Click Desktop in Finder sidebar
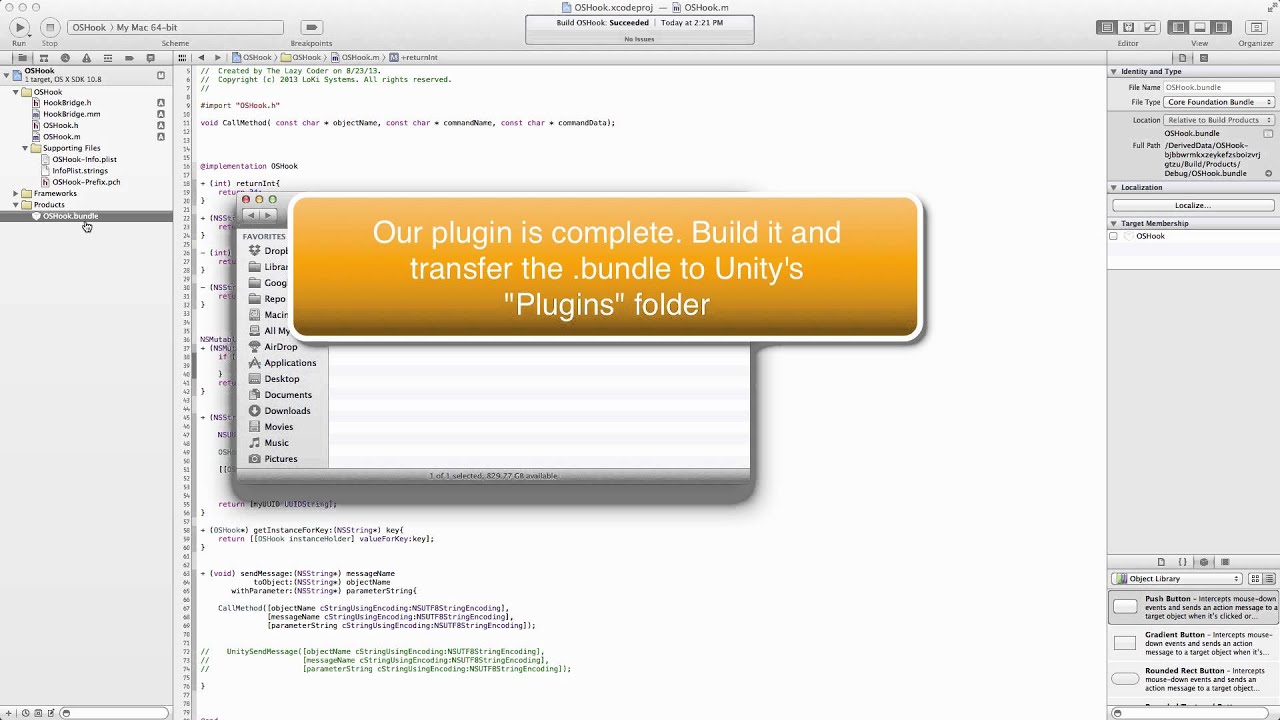The image size is (1280, 720). (x=275, y=379)
